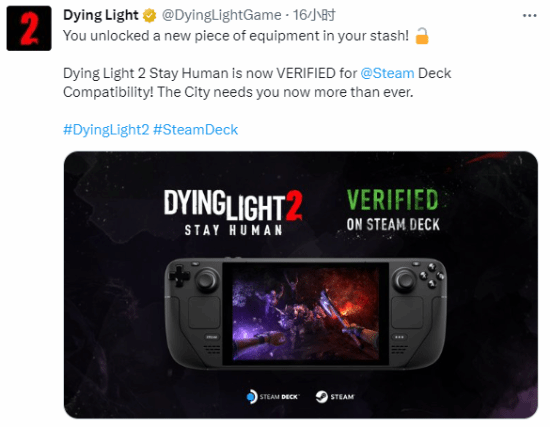Click the unlocked padlock emoji
The width and height of the screenshot is (550, 427).
(x=422, y=36)
